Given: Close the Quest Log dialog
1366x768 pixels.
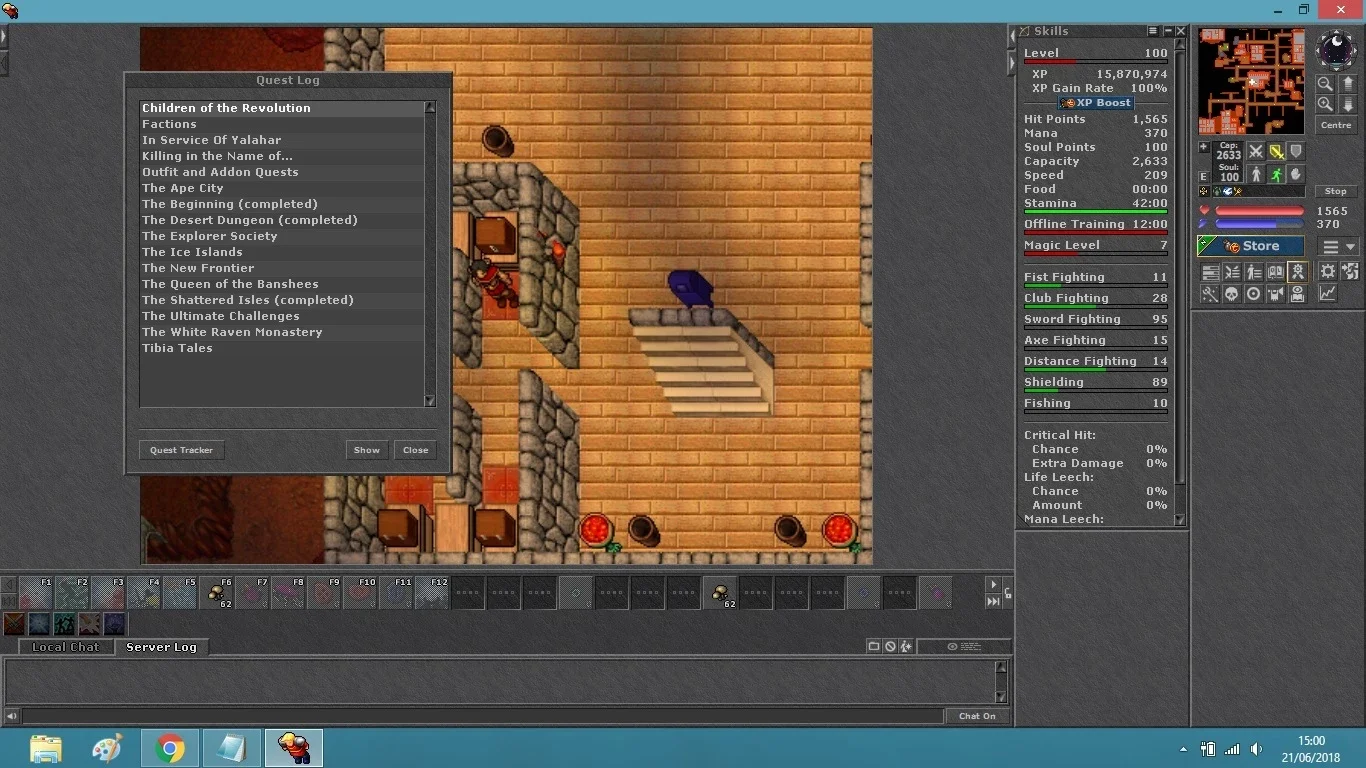Looking at the screenshot, I should point(416,450).
